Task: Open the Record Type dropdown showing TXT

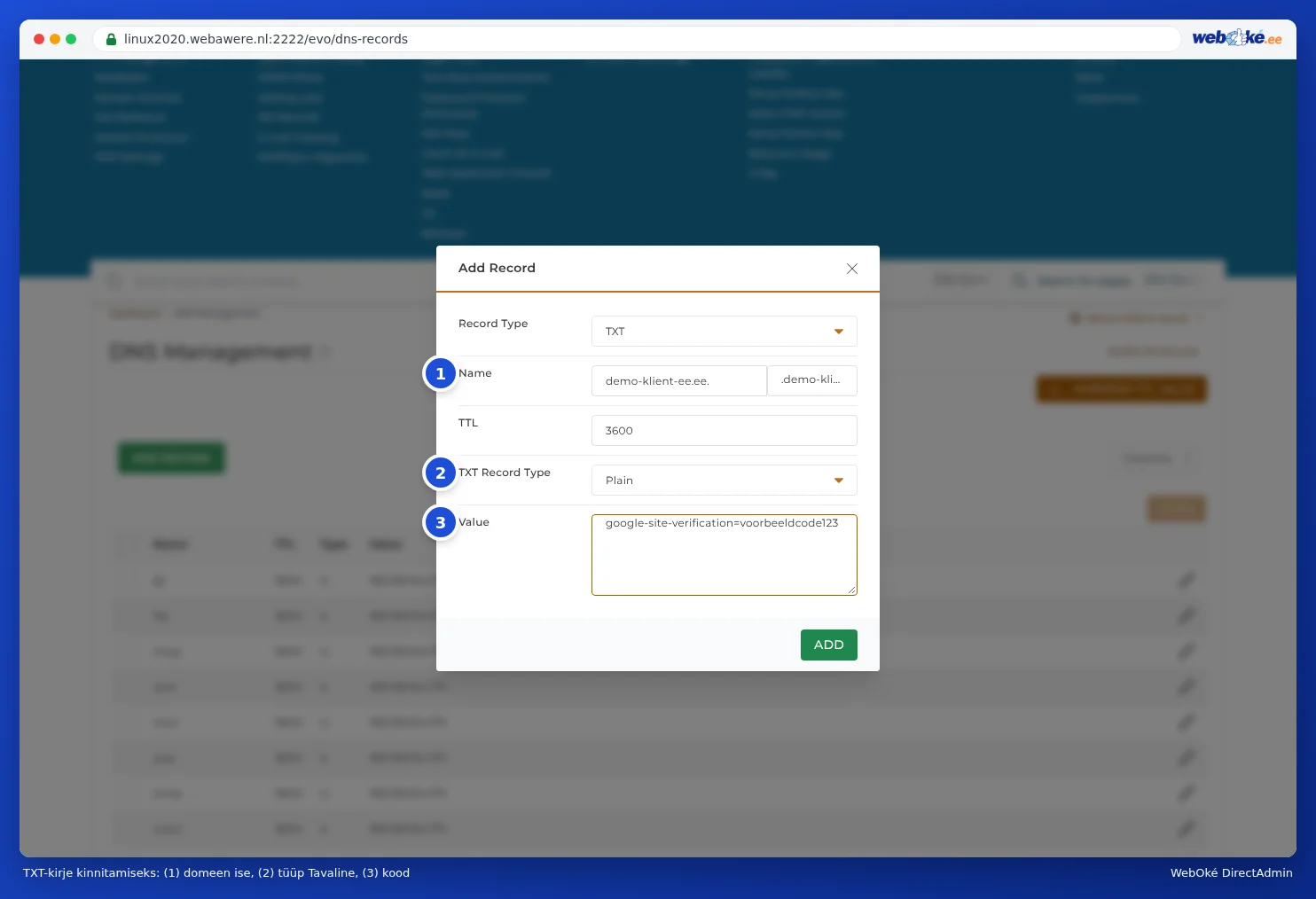Action: (724, 332)
